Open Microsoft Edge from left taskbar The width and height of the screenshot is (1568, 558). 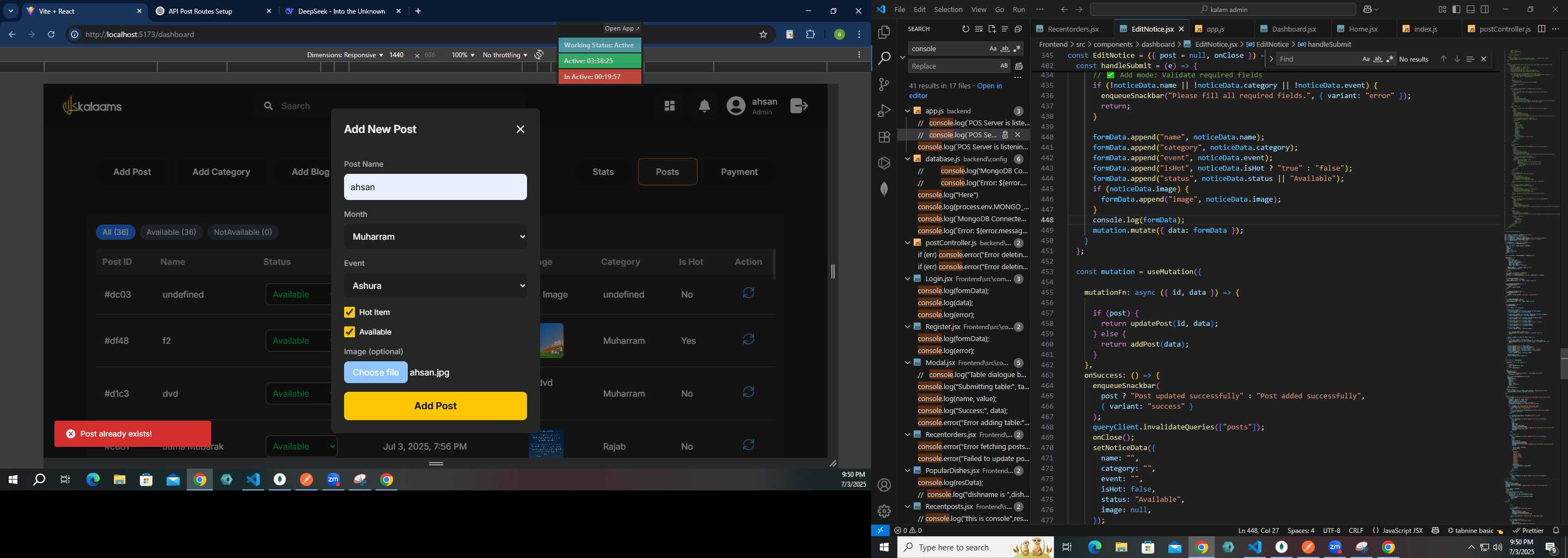[93, 480]
